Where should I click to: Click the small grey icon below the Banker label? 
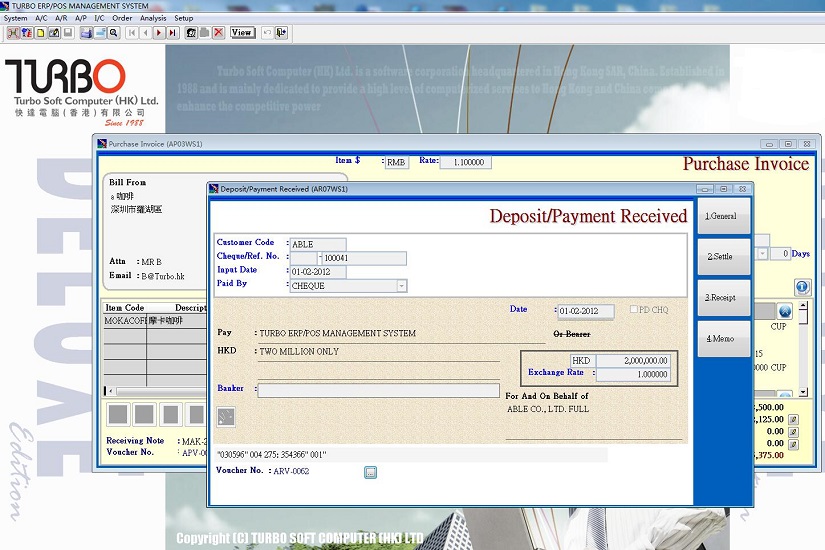[226, 417]
